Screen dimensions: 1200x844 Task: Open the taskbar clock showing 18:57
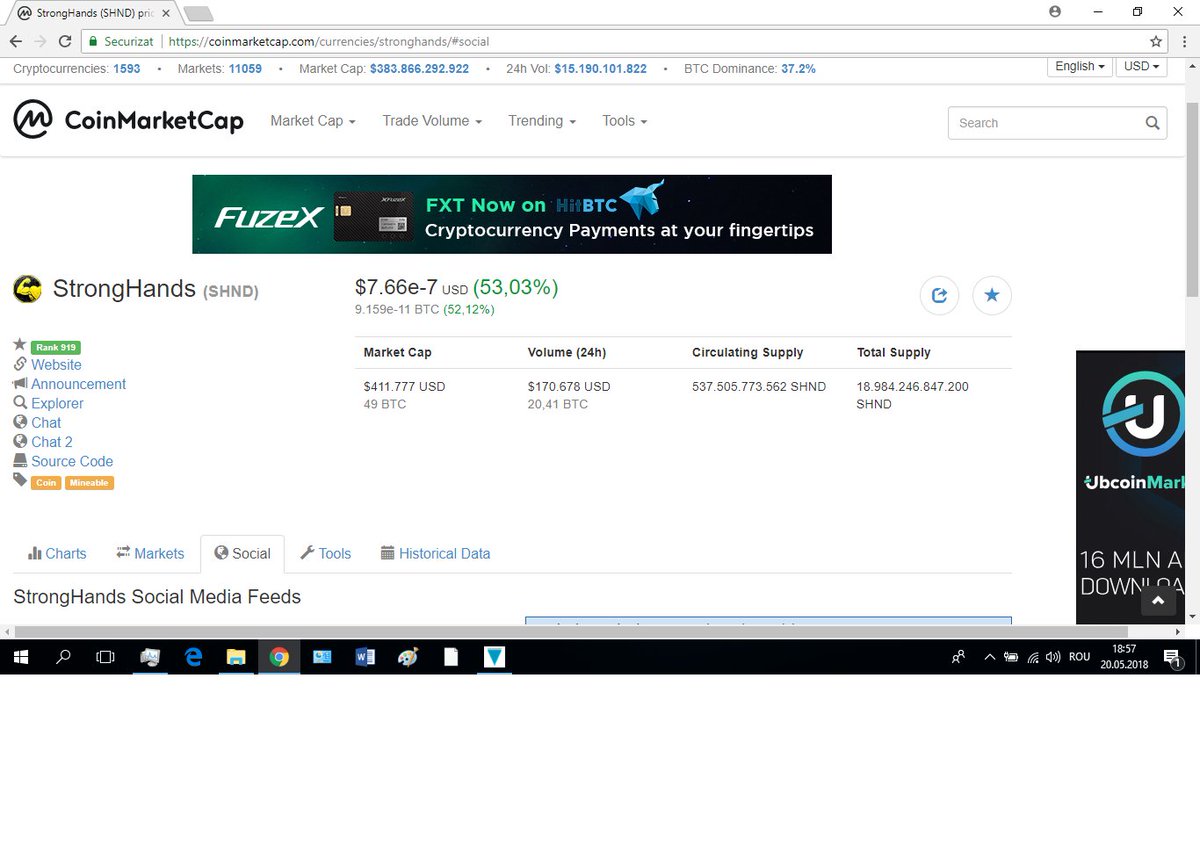[1124, 657]
